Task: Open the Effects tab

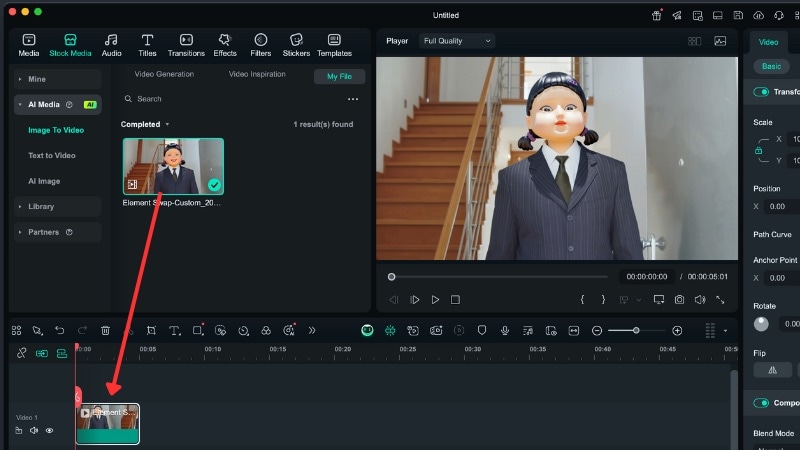Action: [x=225, y=45]
